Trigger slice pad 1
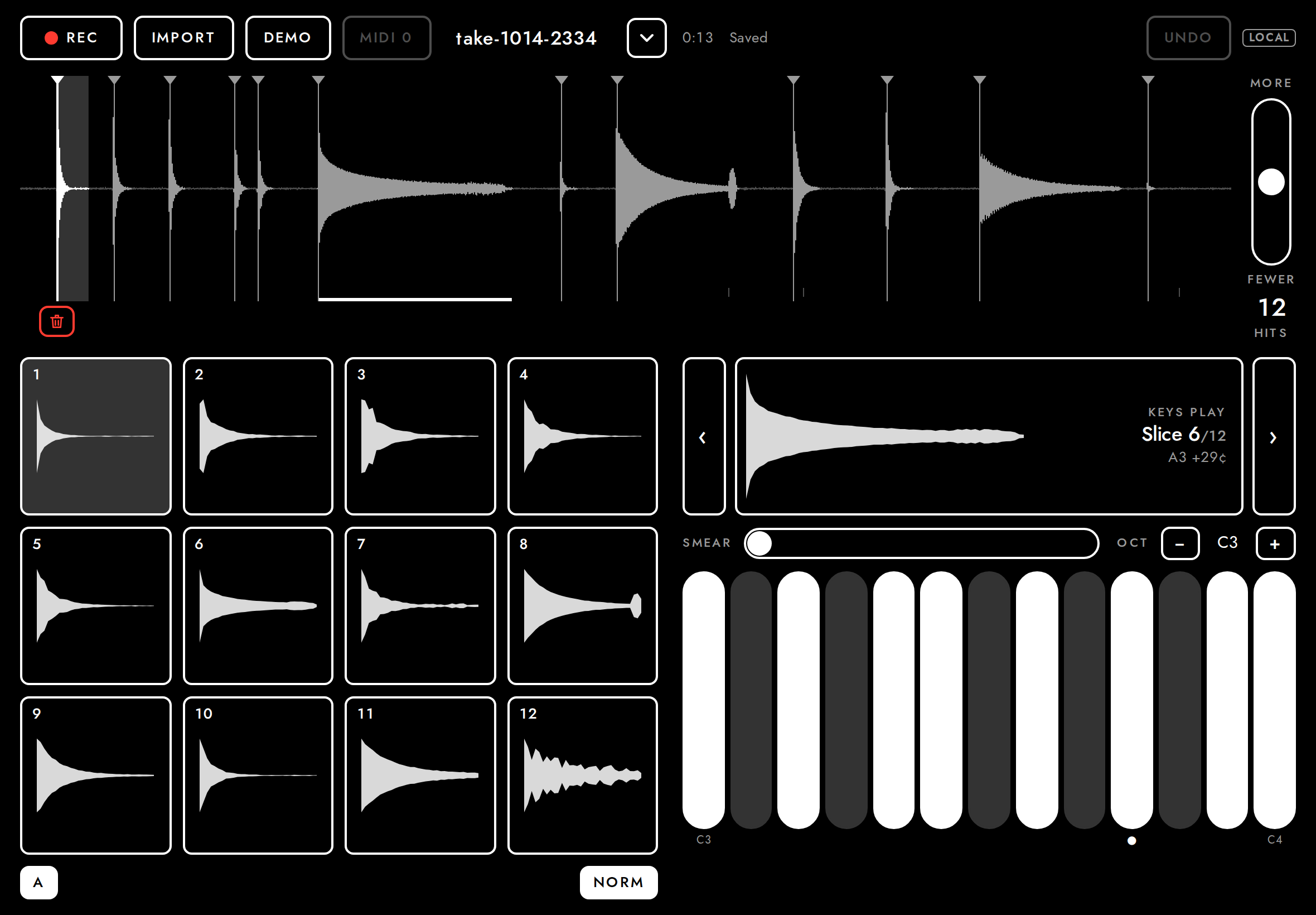 [96, 436]
